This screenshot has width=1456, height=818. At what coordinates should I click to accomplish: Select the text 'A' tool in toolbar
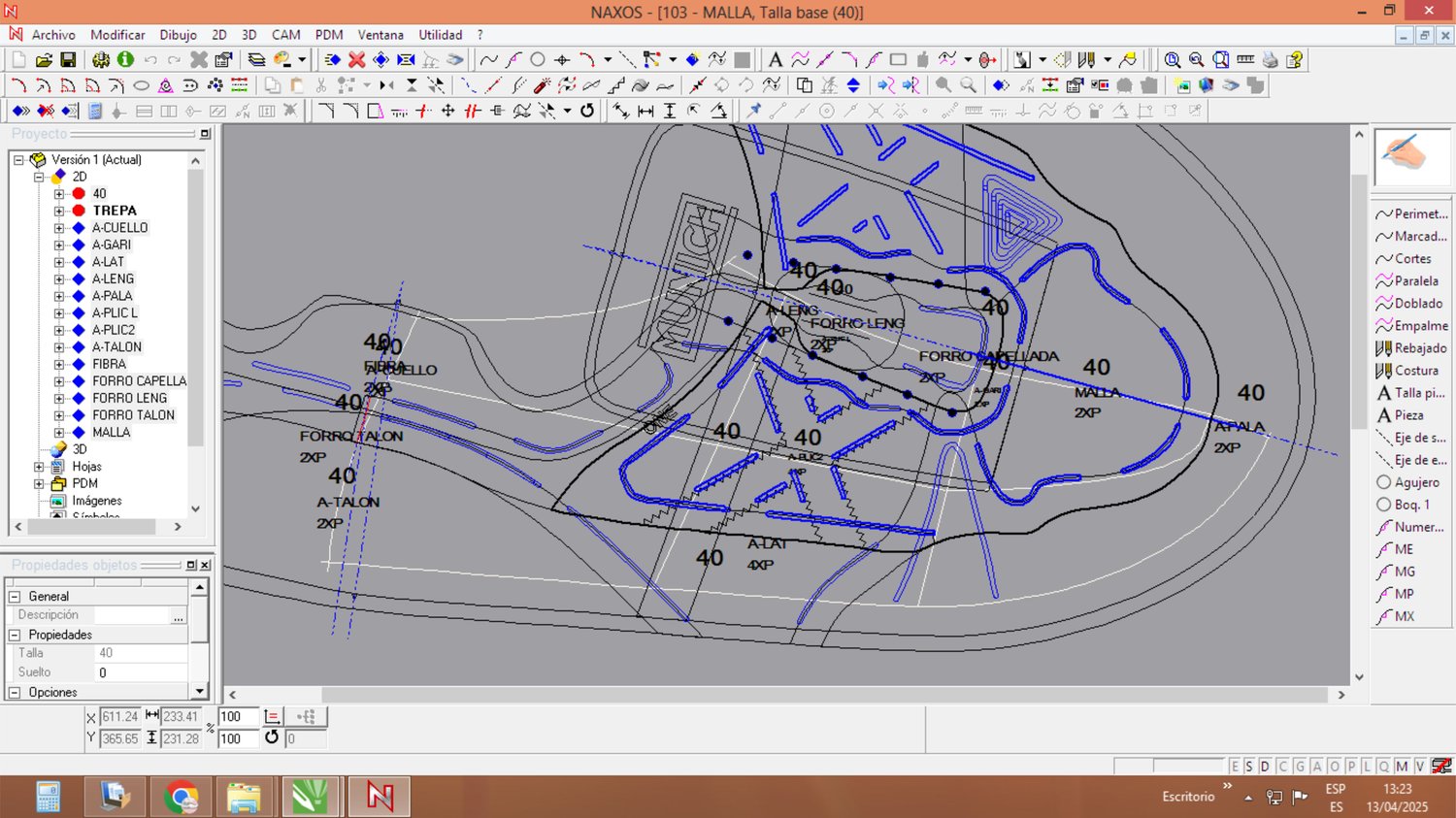tap(775, 60)
